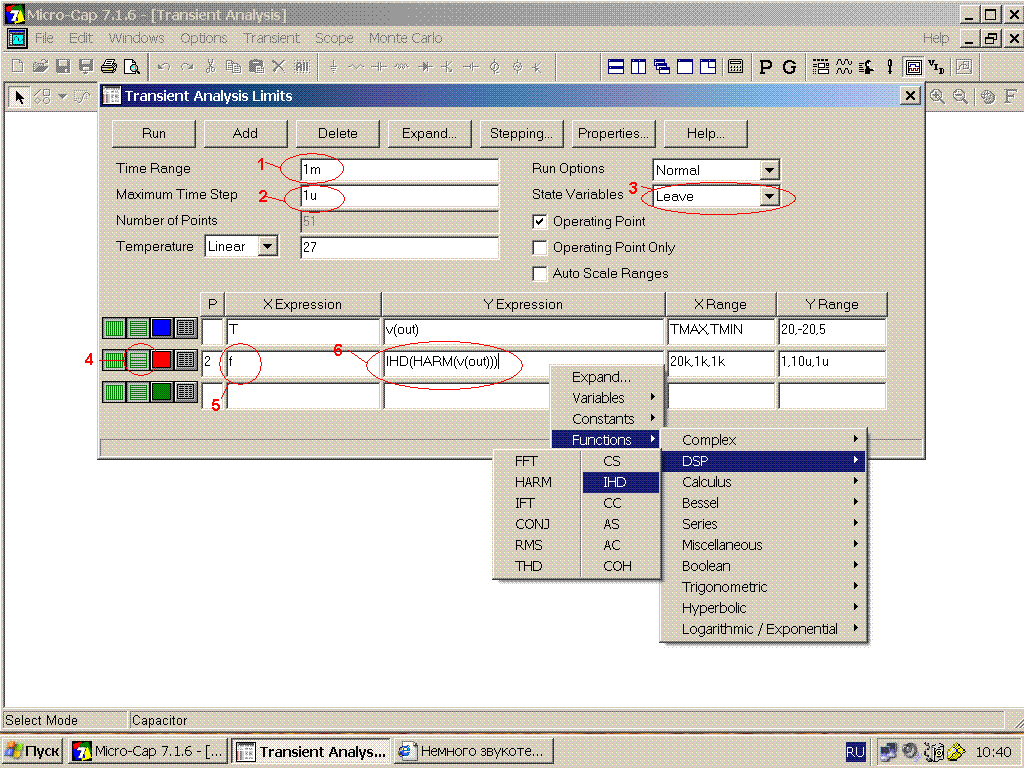Click the Print icon in the toolbar
The height and width of the screenshot is (768, 1025).
[x=109, y=67]
